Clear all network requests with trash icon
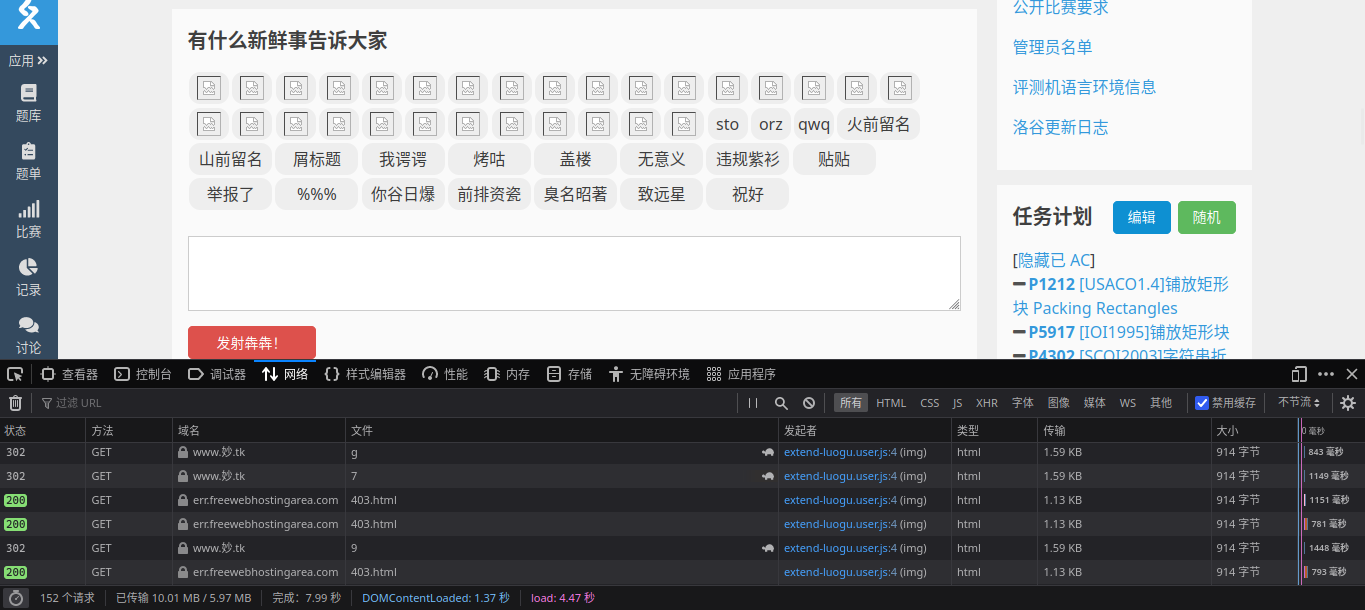This screenshot has height=610, width=1365. coord(15,402)
